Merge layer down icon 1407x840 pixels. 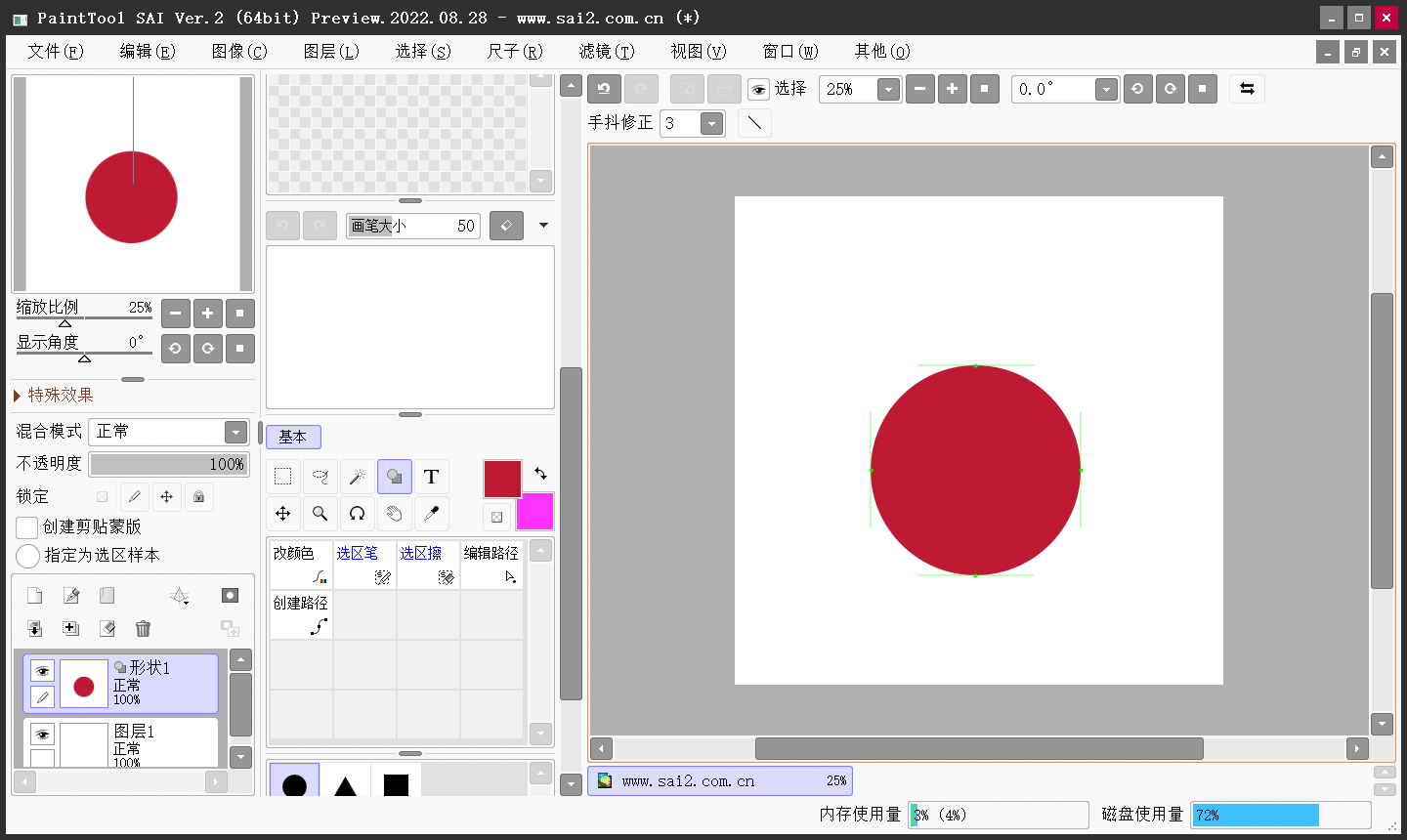click(34, 629)
